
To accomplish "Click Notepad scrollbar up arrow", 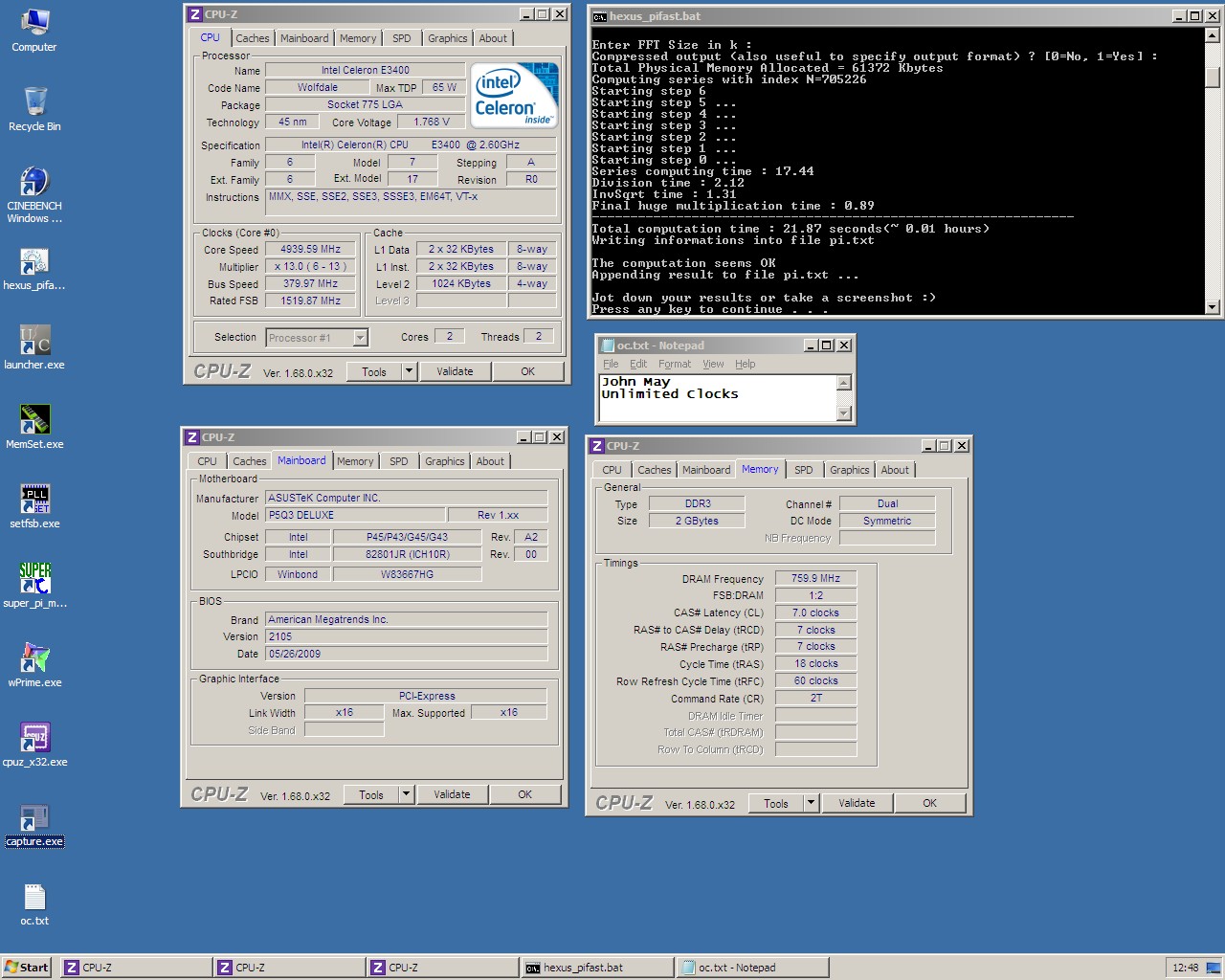I will (x=843, y=383).
